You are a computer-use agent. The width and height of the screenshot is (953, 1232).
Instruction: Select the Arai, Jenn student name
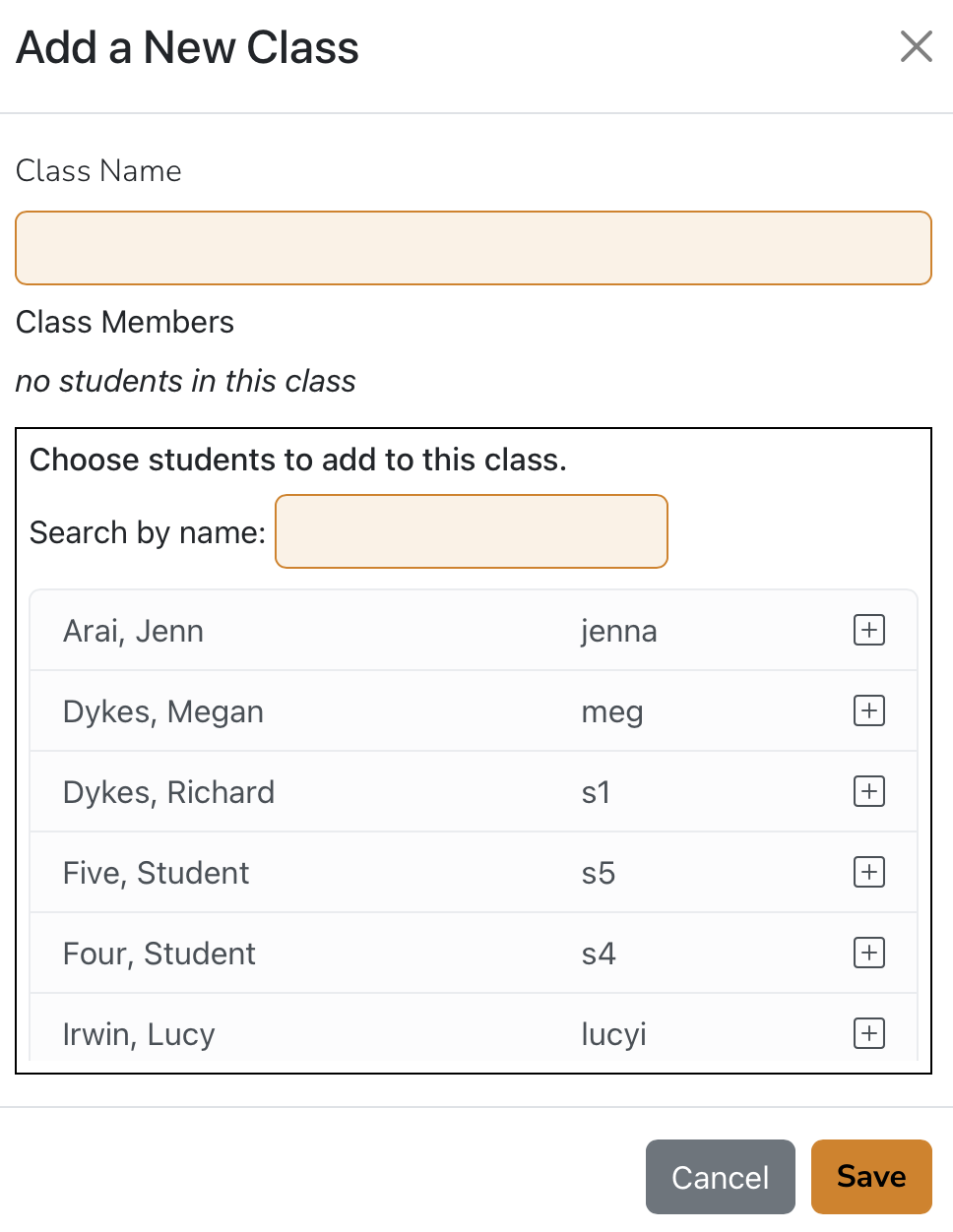[133, 631]
